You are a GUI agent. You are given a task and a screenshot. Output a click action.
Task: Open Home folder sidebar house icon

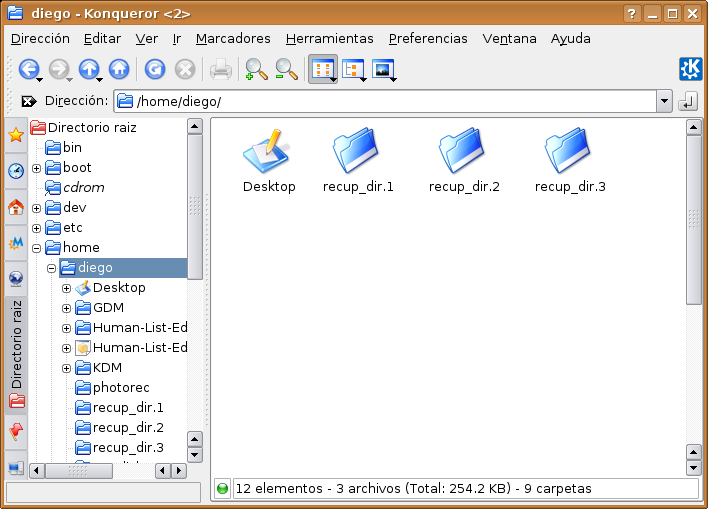point(16,207)
